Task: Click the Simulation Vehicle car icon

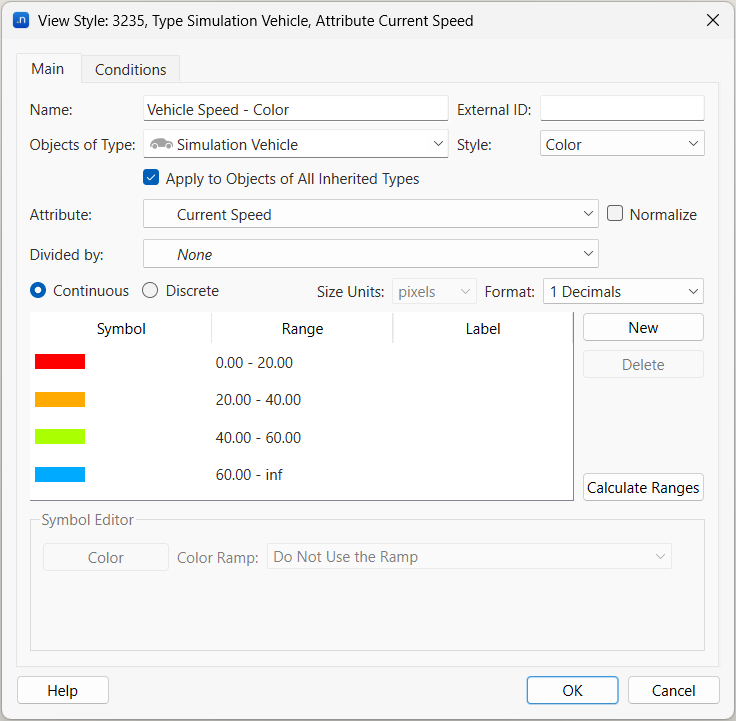Action: point(160,145)
